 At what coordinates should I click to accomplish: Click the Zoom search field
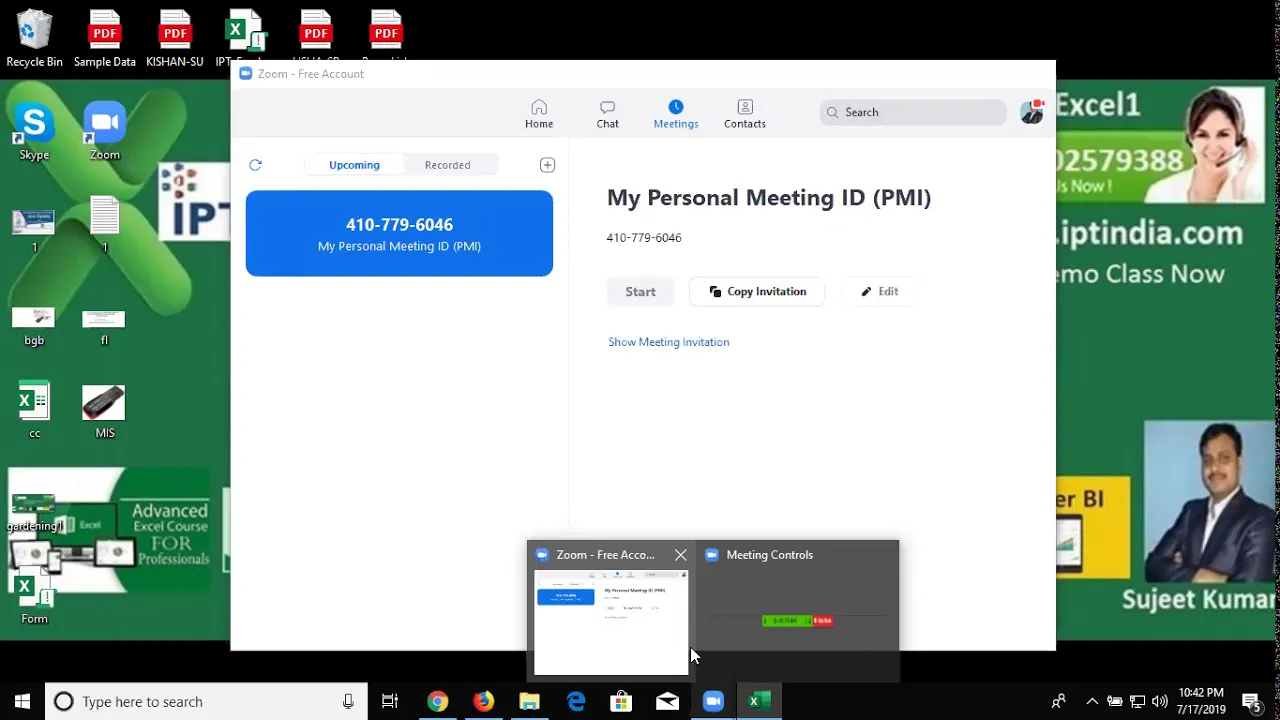pos(913,112)
